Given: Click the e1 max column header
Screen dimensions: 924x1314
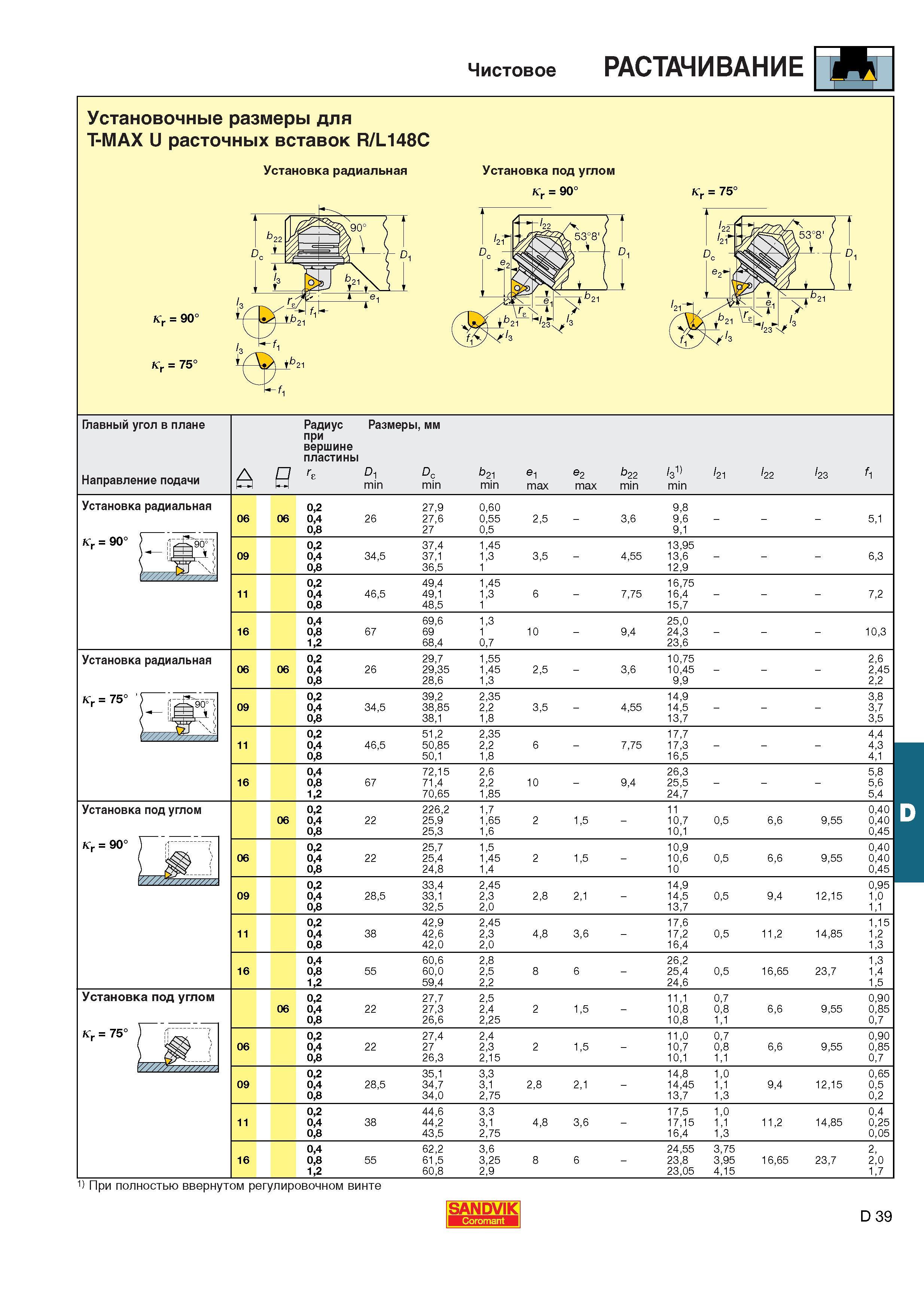Looking at the screenshot, I should (x=537, y=479).
